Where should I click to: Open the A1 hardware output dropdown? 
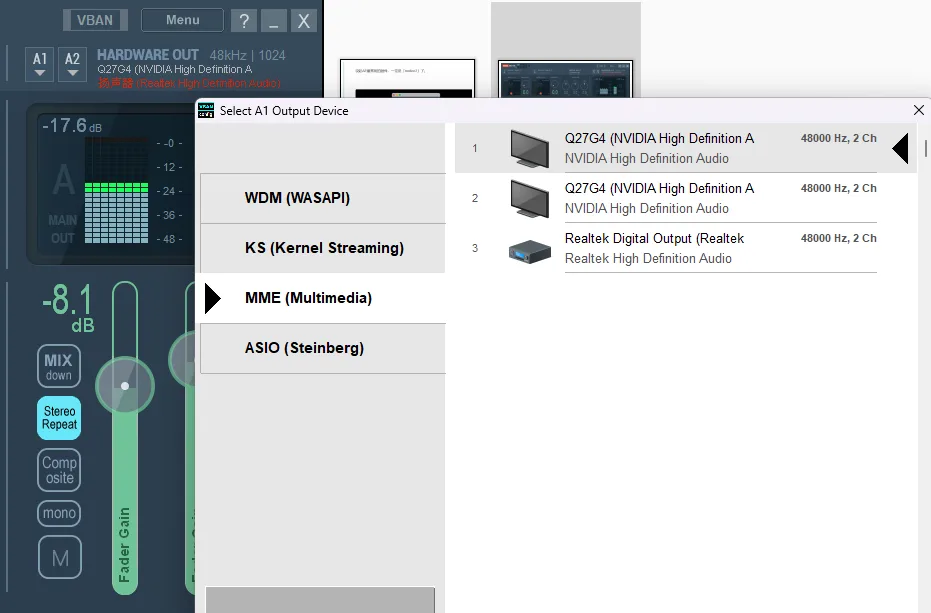pyautogui.click(x=40, y=64)
